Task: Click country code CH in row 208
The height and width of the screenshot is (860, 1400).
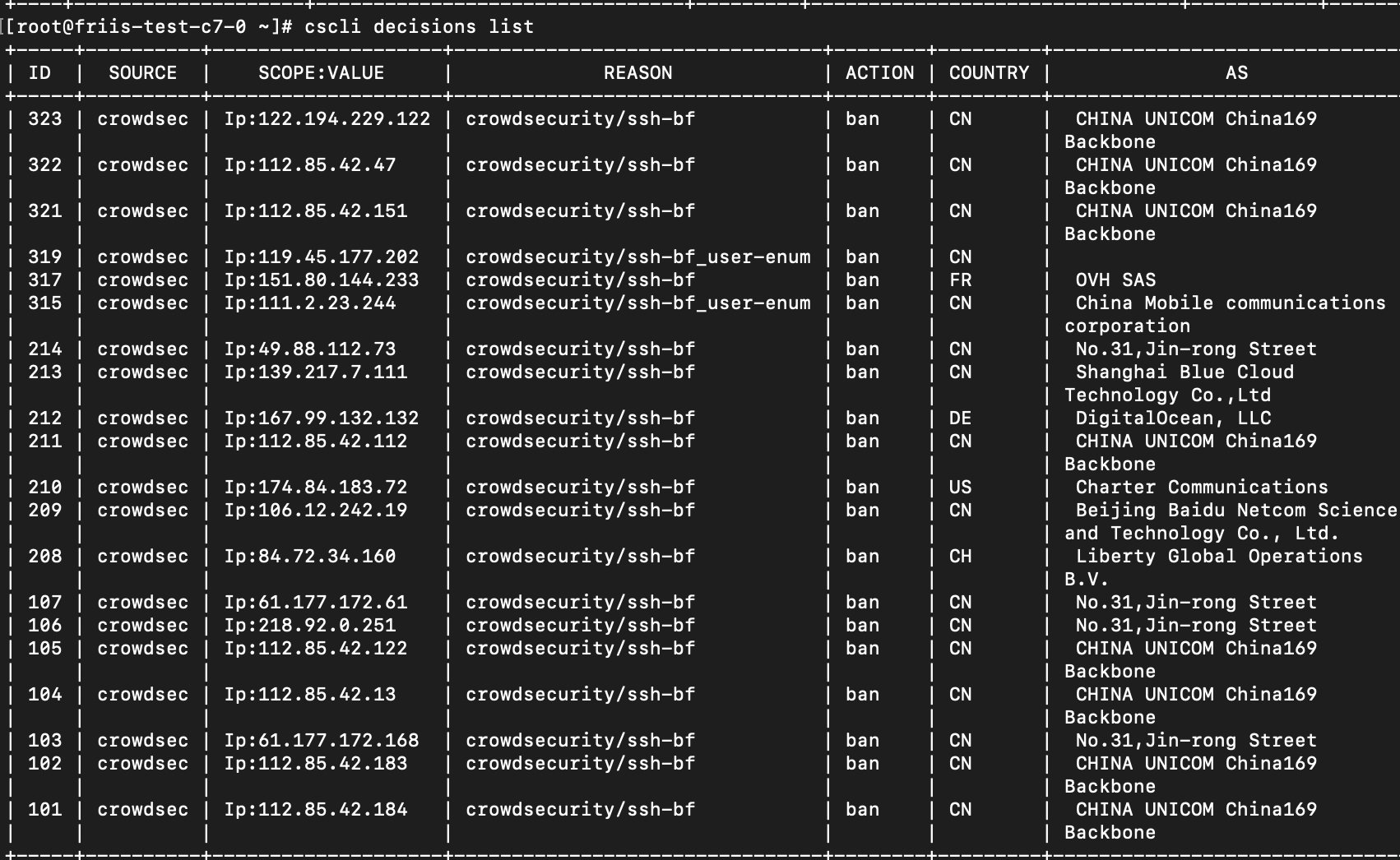Action: point(960,557)
